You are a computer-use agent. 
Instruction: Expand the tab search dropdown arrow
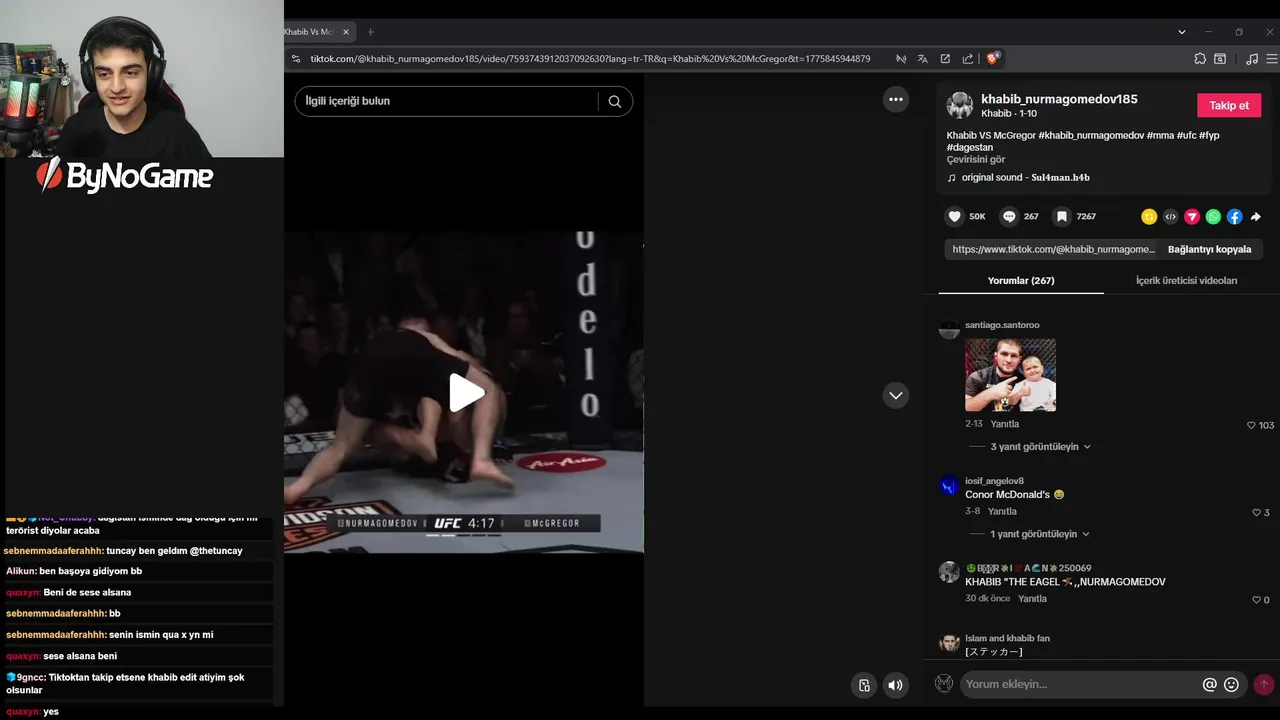click(1182, 32)
